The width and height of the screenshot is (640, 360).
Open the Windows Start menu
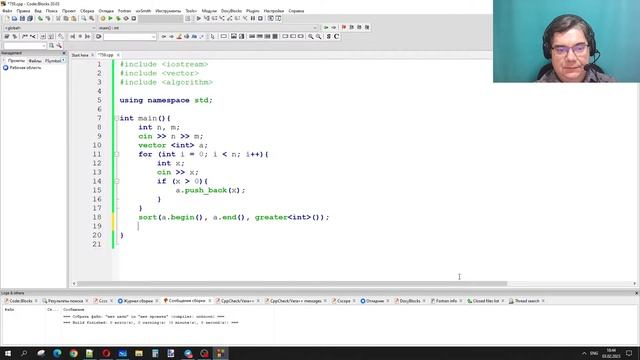click(8, 353)
